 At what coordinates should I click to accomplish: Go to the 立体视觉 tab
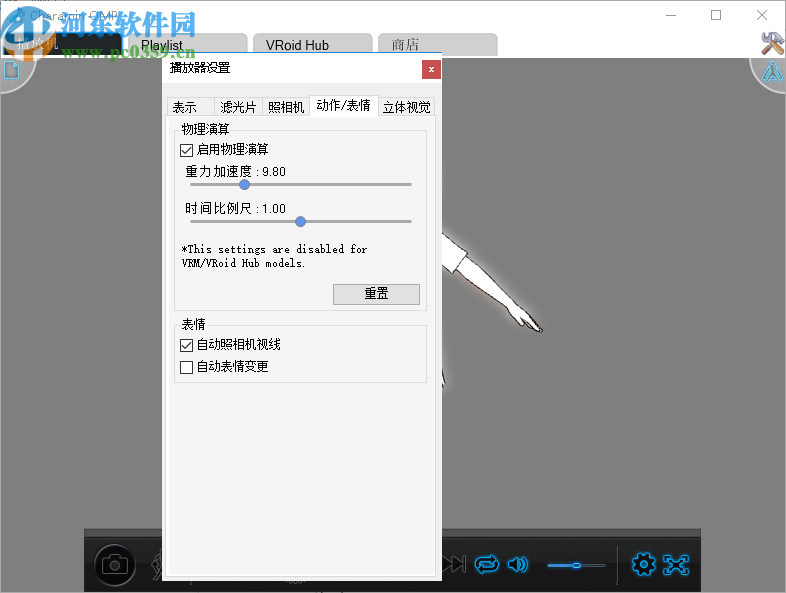(x=407, y=107)
